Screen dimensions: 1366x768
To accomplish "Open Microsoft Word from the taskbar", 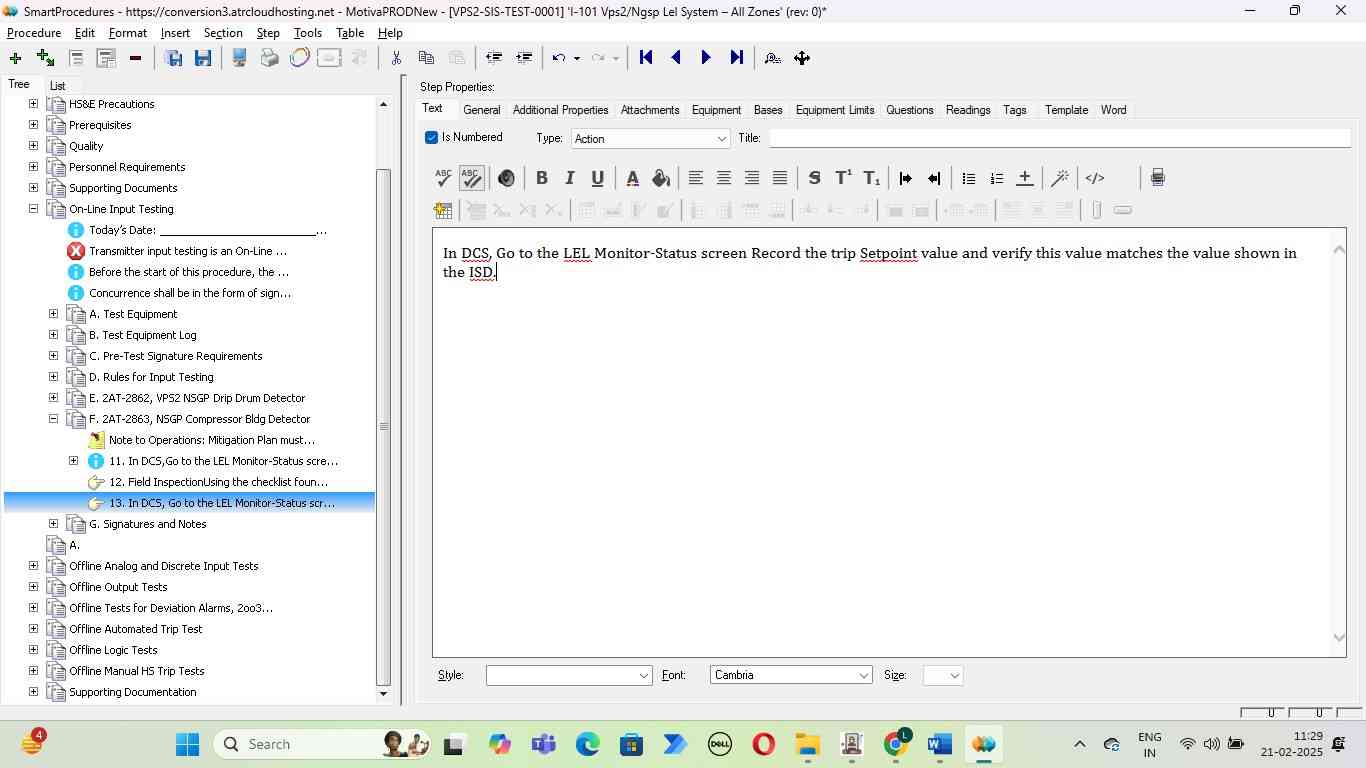I will tap(939, 745).
